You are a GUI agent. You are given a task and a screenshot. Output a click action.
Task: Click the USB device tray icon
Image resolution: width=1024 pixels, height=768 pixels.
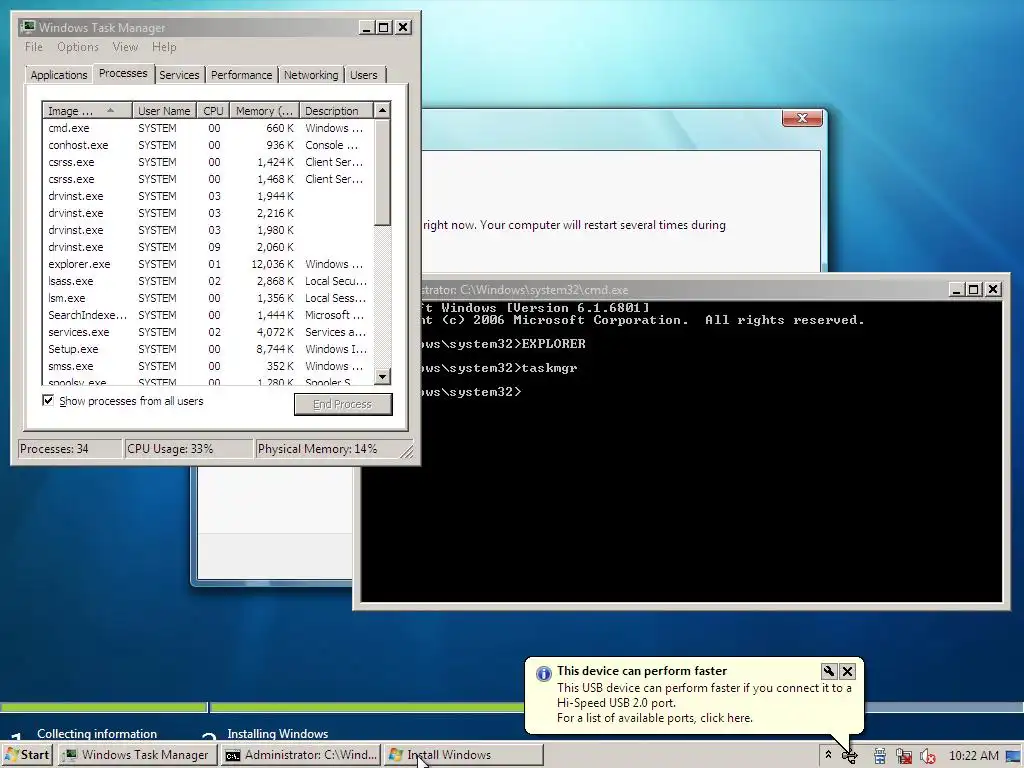click(850, 756)
